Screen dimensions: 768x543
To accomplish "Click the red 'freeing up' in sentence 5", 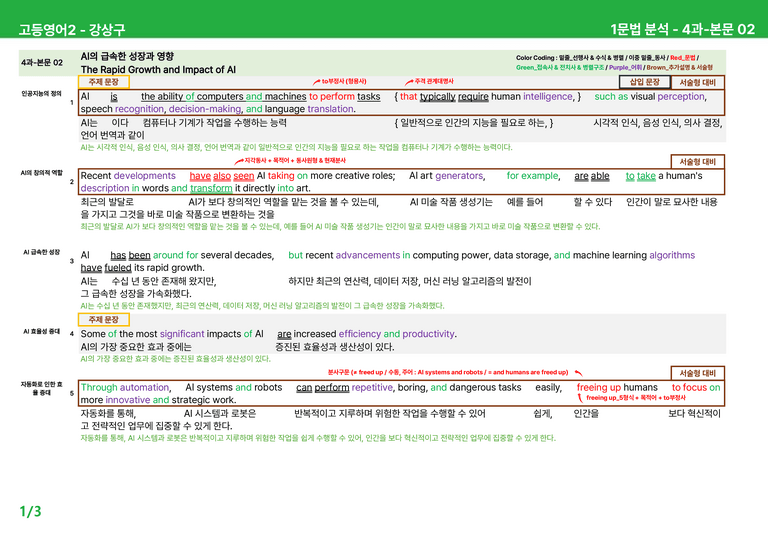I will point(599,387).
